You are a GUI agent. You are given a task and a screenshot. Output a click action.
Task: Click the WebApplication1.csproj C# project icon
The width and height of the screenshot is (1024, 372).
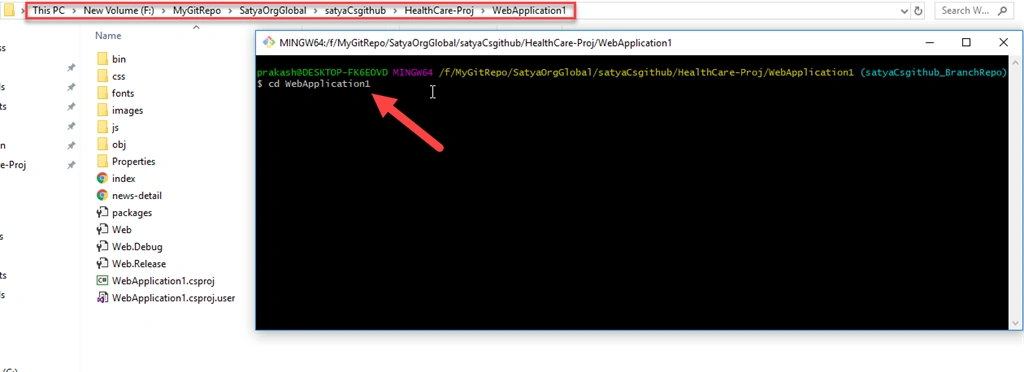(102, 281)
